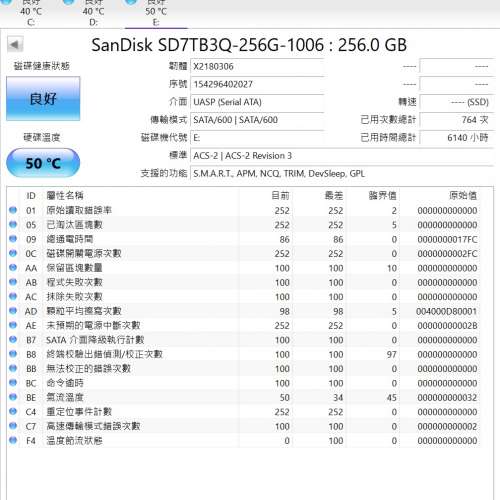
Task: Select the 重定位事件計數 attribute row
Action: [243, 412]
